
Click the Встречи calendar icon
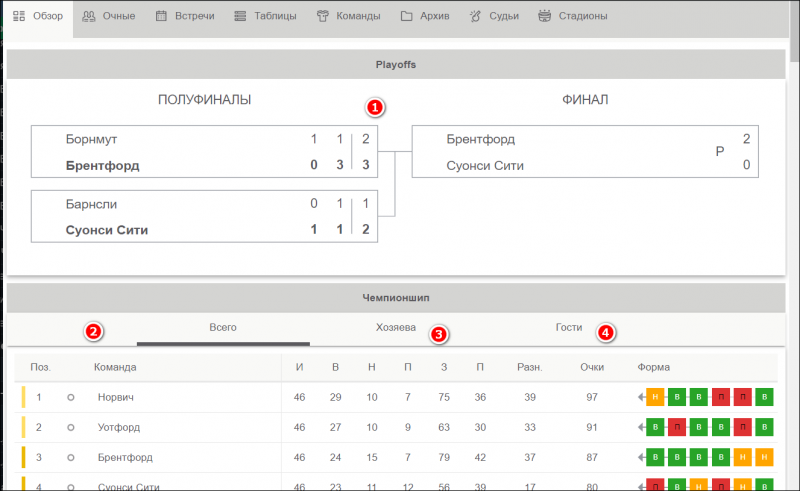pyautogui.click(x=161, y=16)
